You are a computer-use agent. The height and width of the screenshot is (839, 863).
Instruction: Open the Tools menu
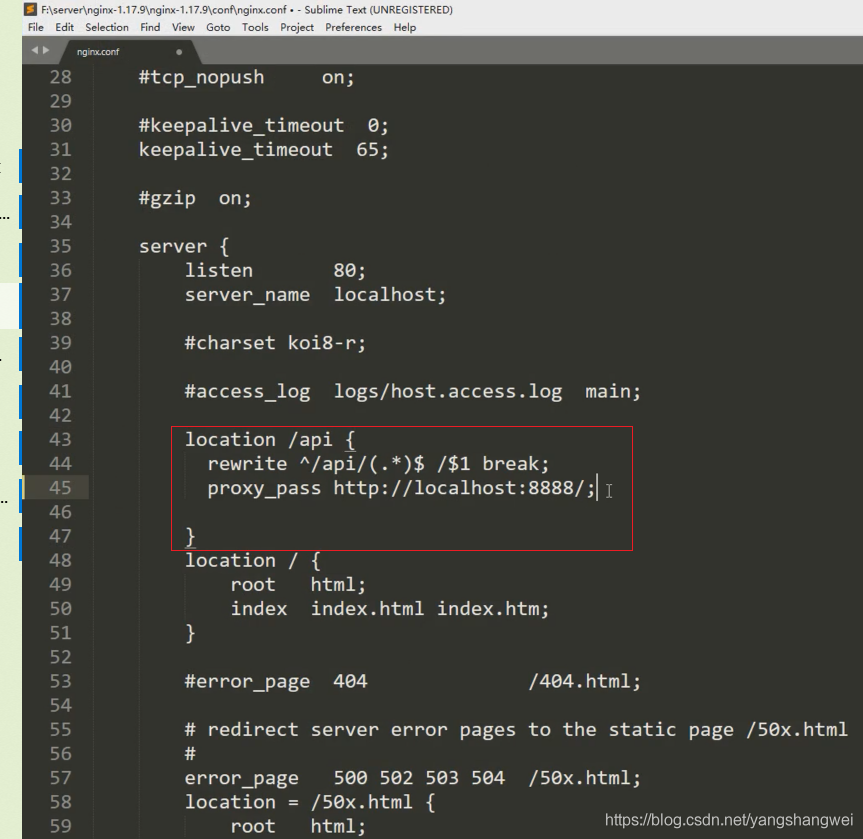tap(255, 27)
